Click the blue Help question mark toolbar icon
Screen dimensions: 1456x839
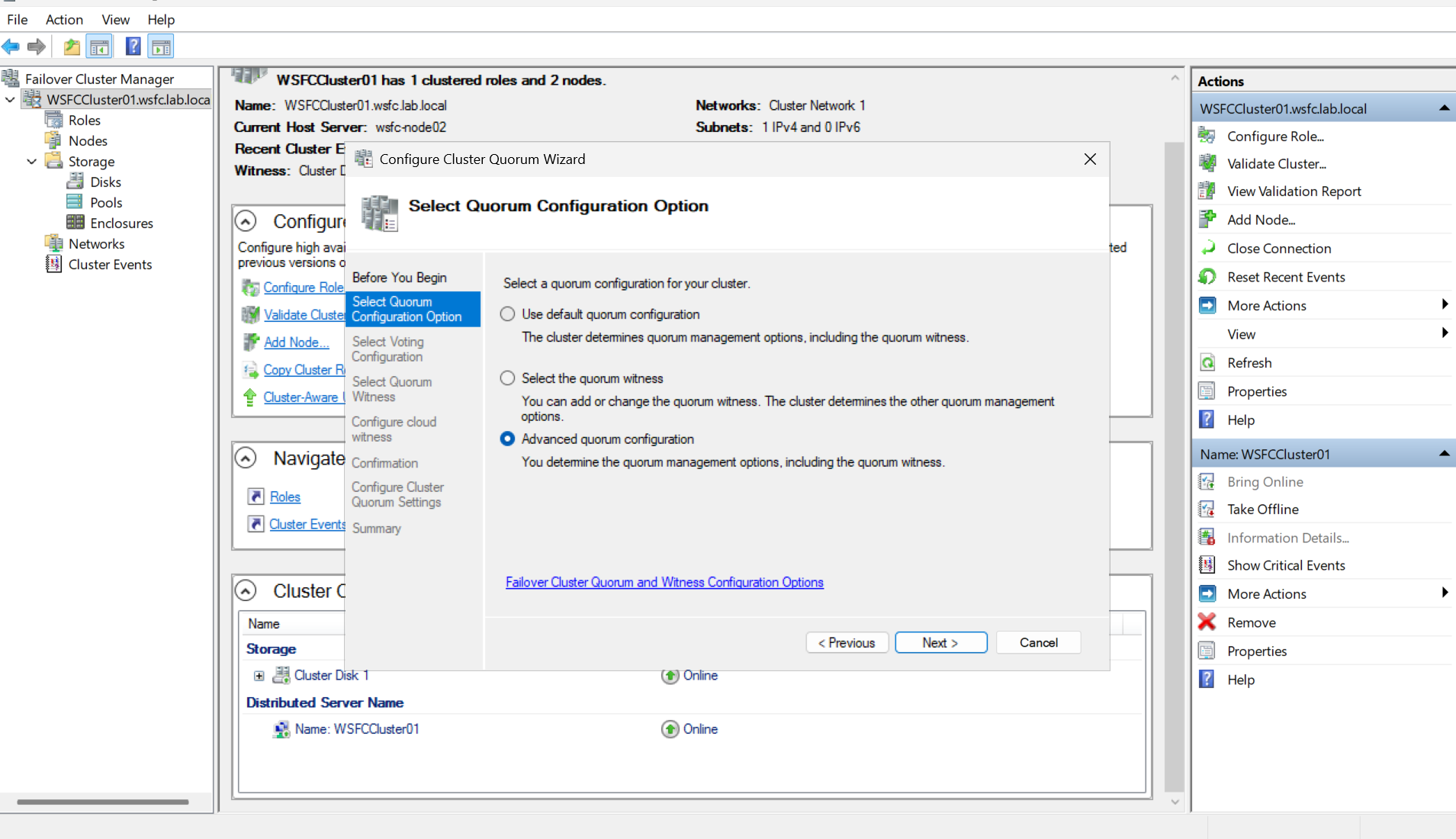[x=133, y=47]
